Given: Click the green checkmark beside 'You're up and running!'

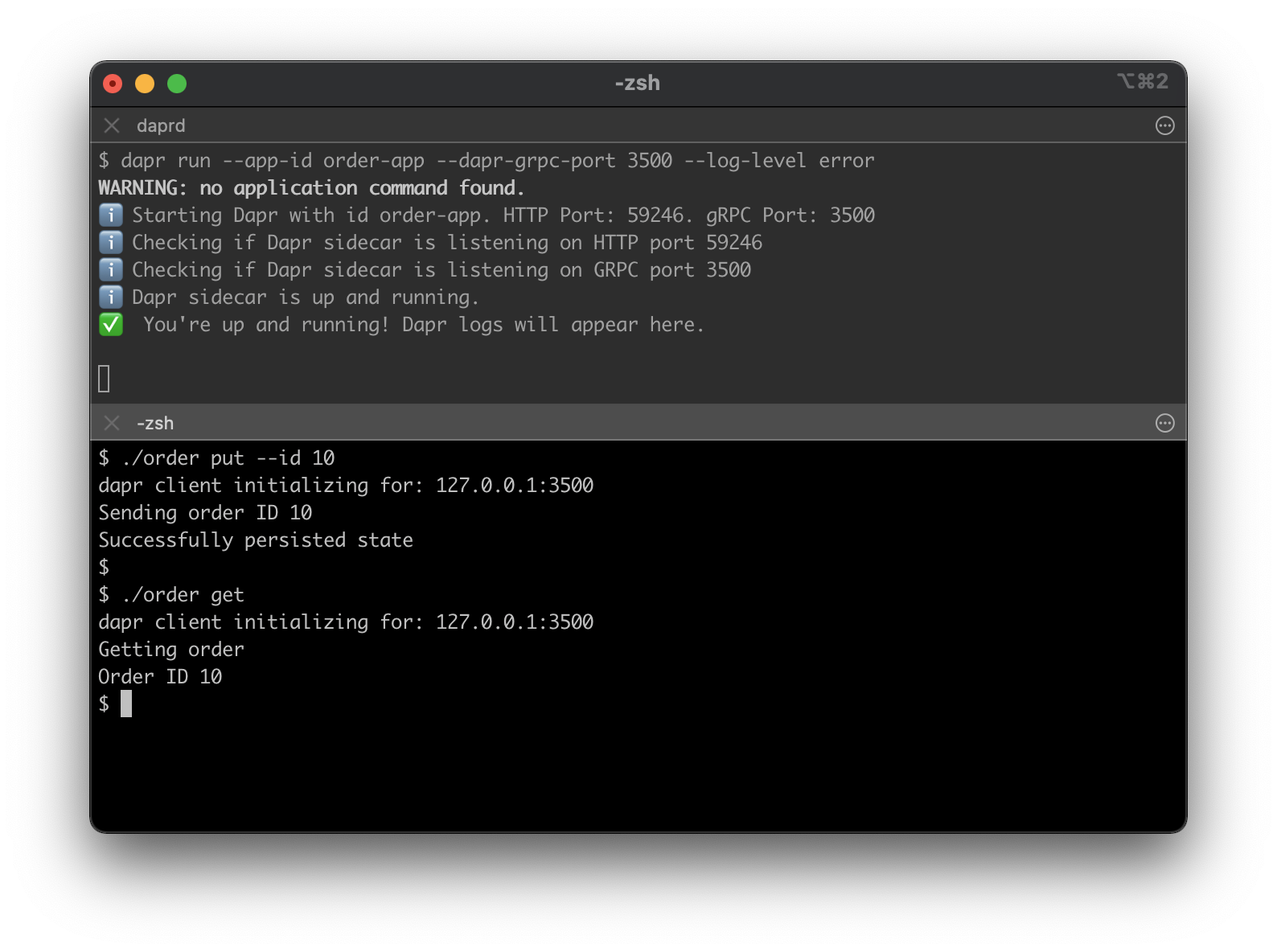Looking at the screenshot, I should coord(111,324).
